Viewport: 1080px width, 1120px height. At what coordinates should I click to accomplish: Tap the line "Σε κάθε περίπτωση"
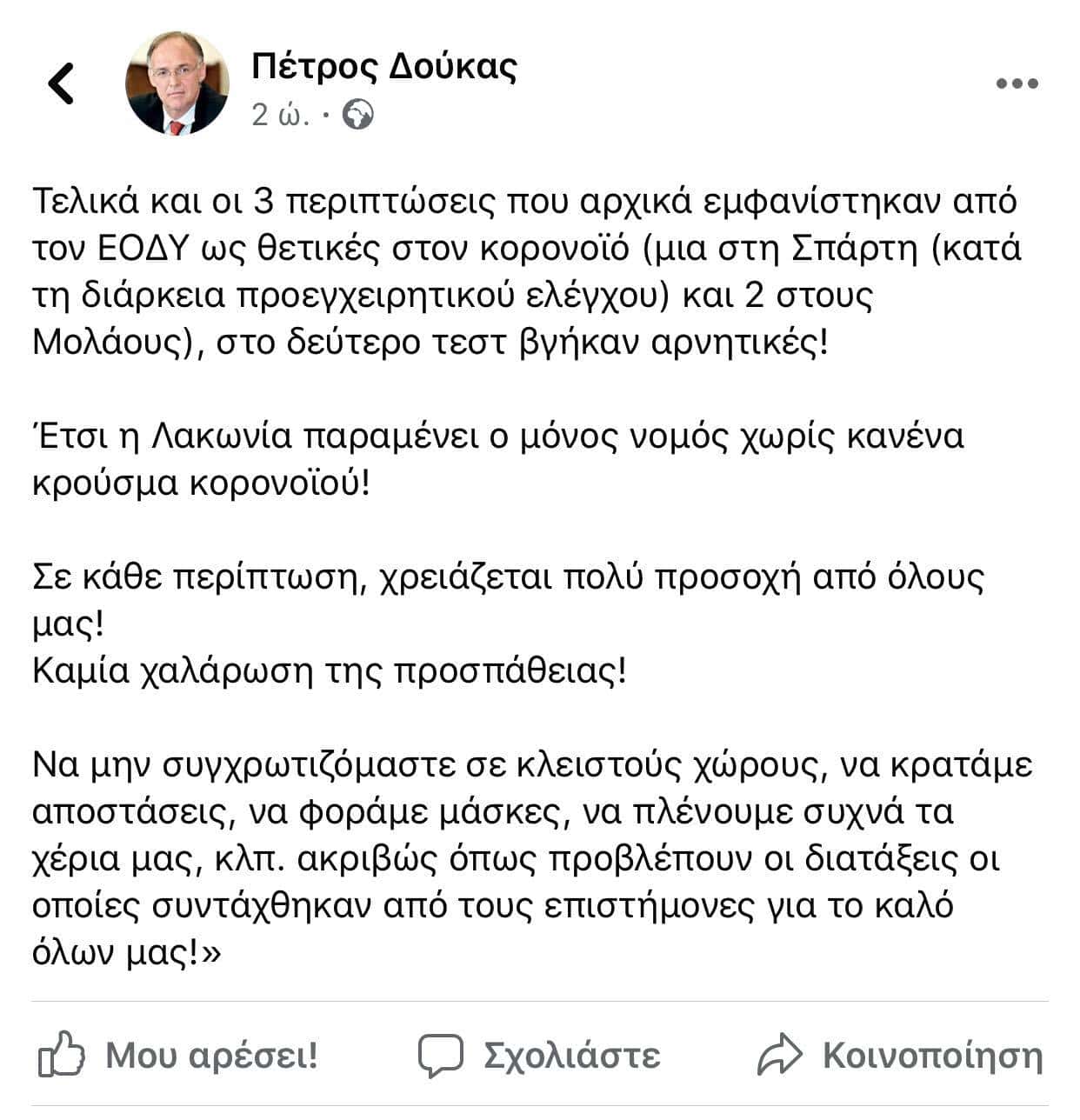tap(508, 577)
